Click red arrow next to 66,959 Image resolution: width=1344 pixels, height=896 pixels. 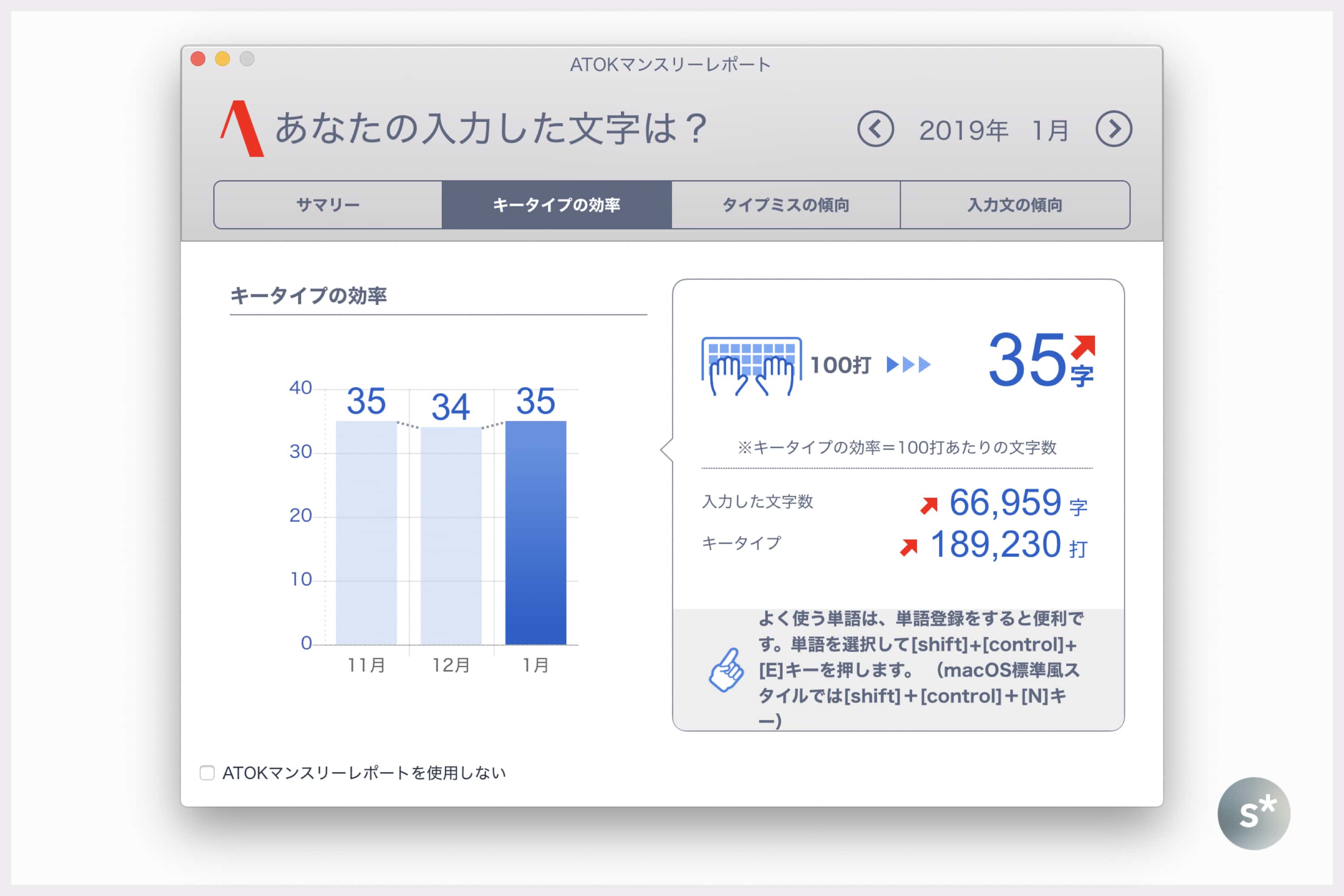point(929,505)
